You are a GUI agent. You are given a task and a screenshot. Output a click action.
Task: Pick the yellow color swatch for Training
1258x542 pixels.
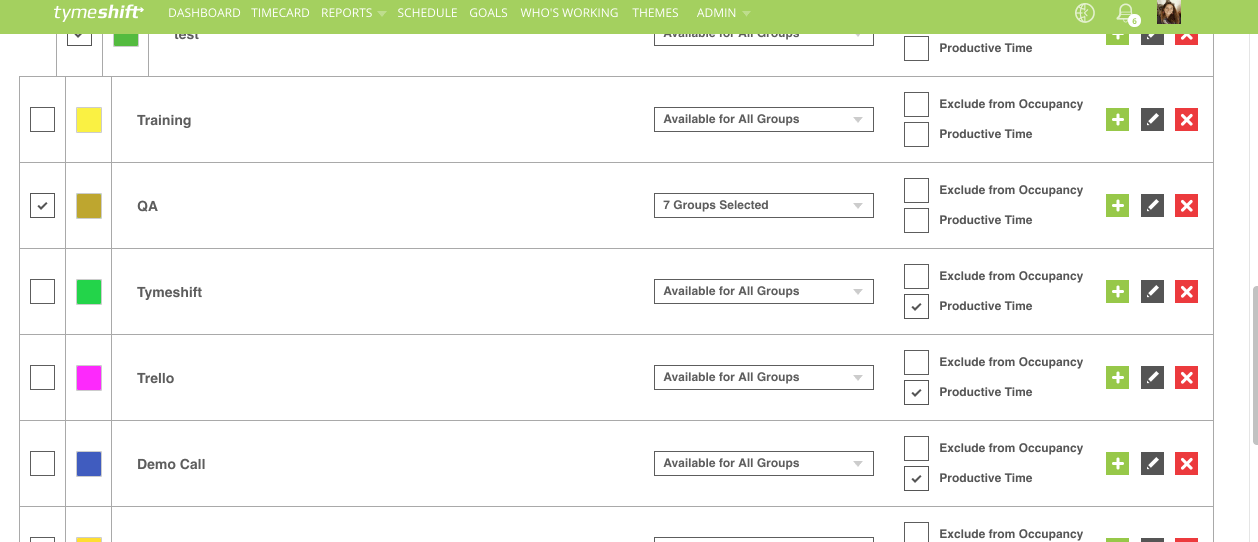89,120
